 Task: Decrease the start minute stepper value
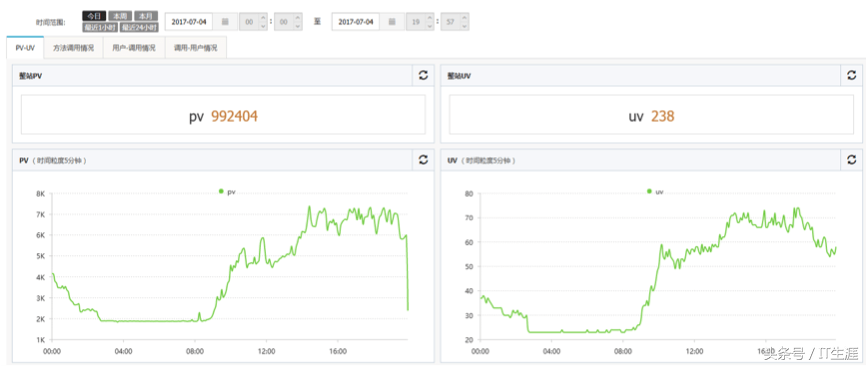297,26
